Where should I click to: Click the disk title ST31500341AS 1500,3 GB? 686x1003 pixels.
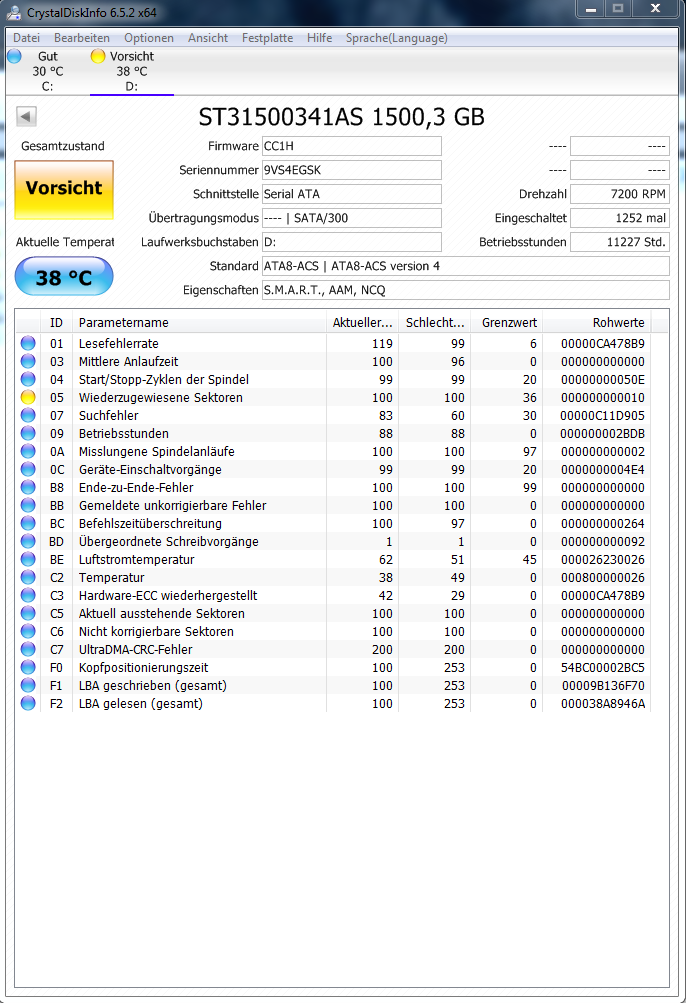coord(342,117)
